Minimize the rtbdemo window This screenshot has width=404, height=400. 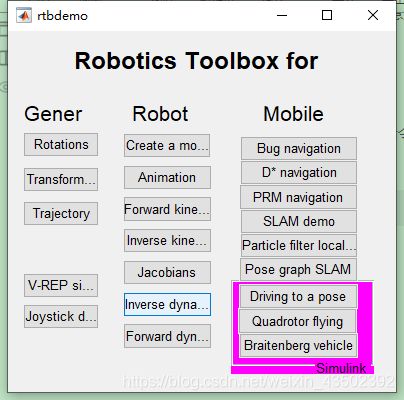[x=282, y=15]
